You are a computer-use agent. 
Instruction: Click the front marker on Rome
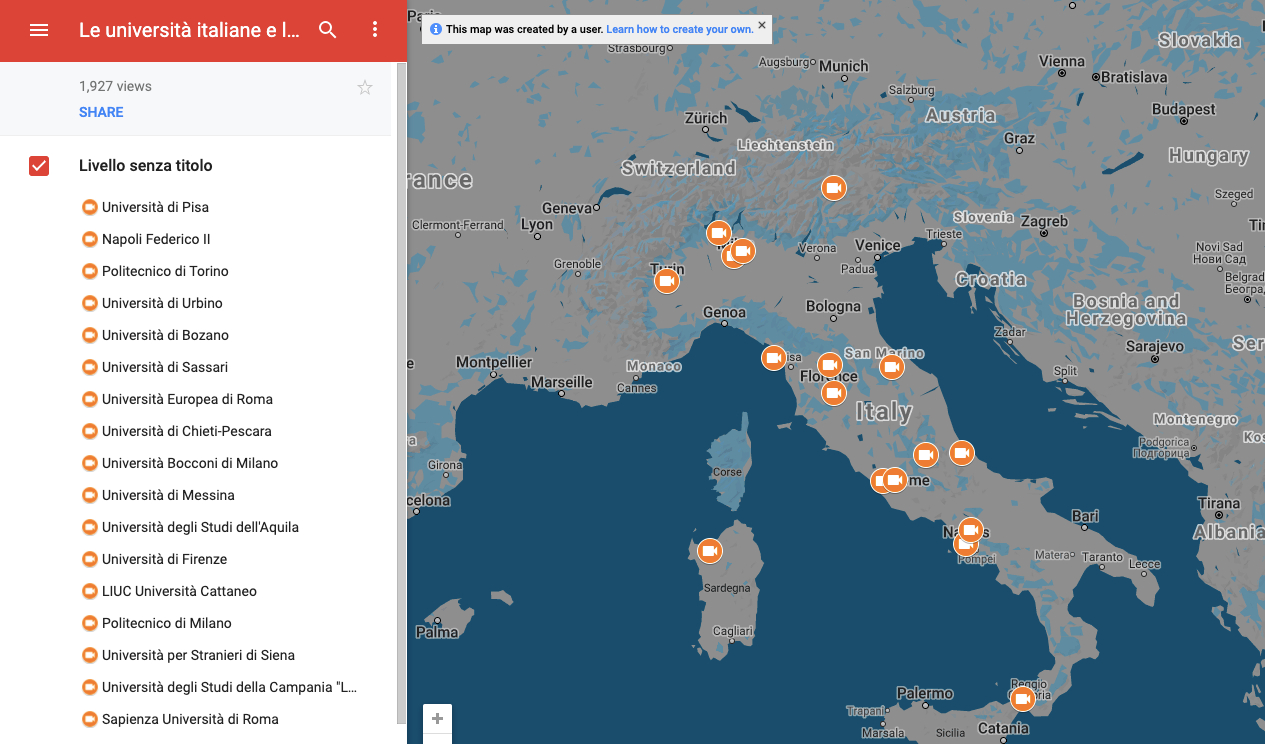coord(895,481)
